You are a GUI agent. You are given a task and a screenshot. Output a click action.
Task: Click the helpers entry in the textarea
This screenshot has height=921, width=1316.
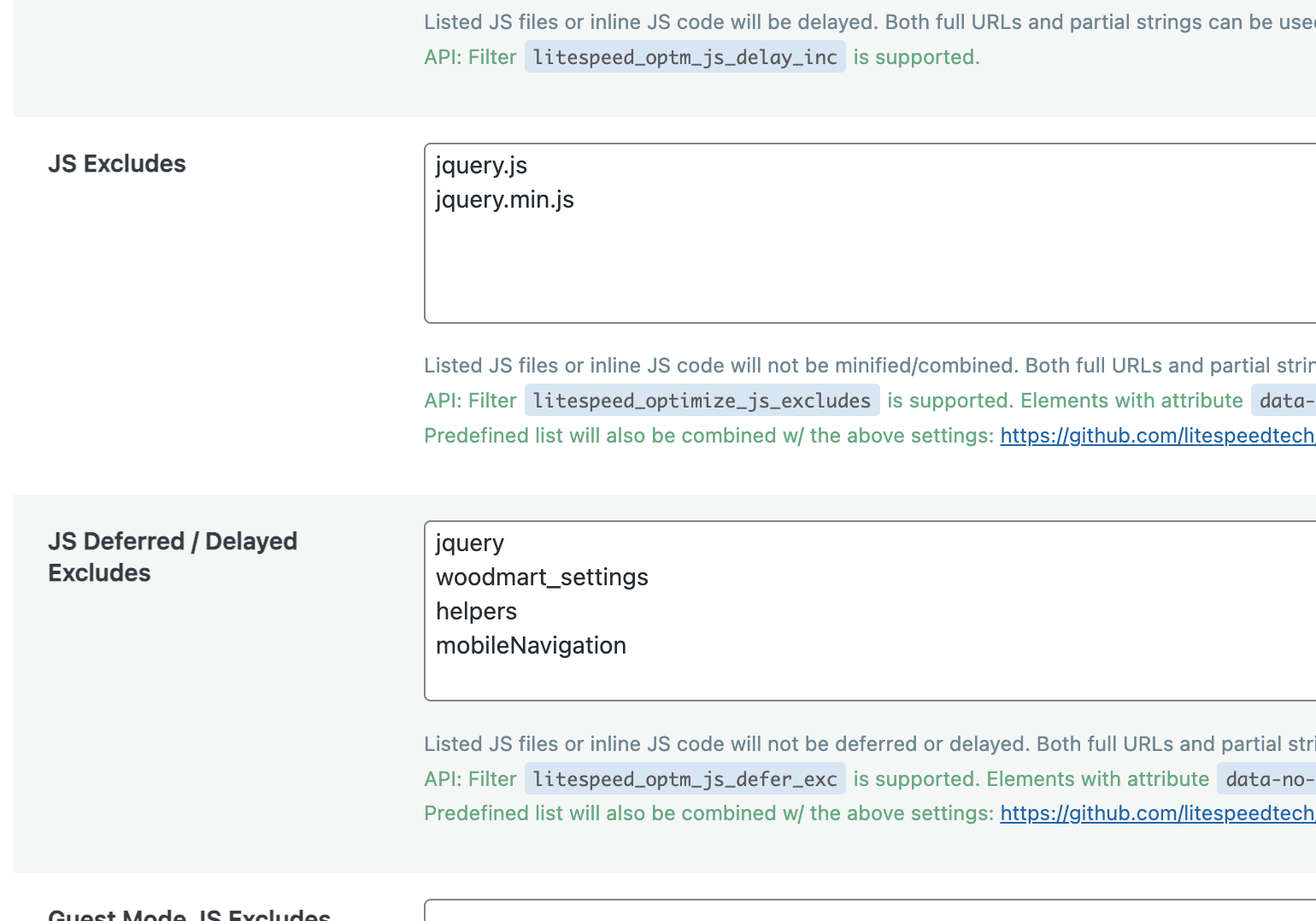(x=476, y=612)
